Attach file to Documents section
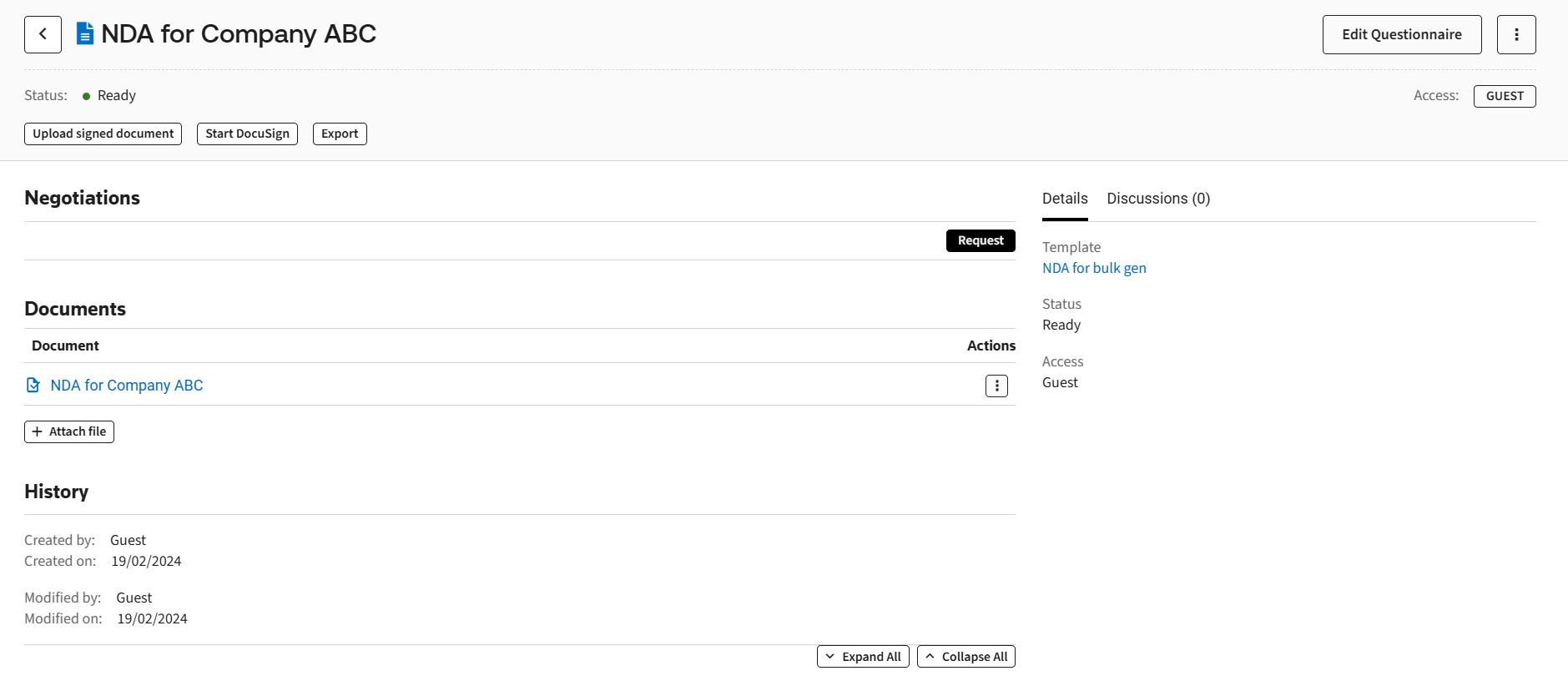This screenshot has width=1568, height=686. pos(69,431)
